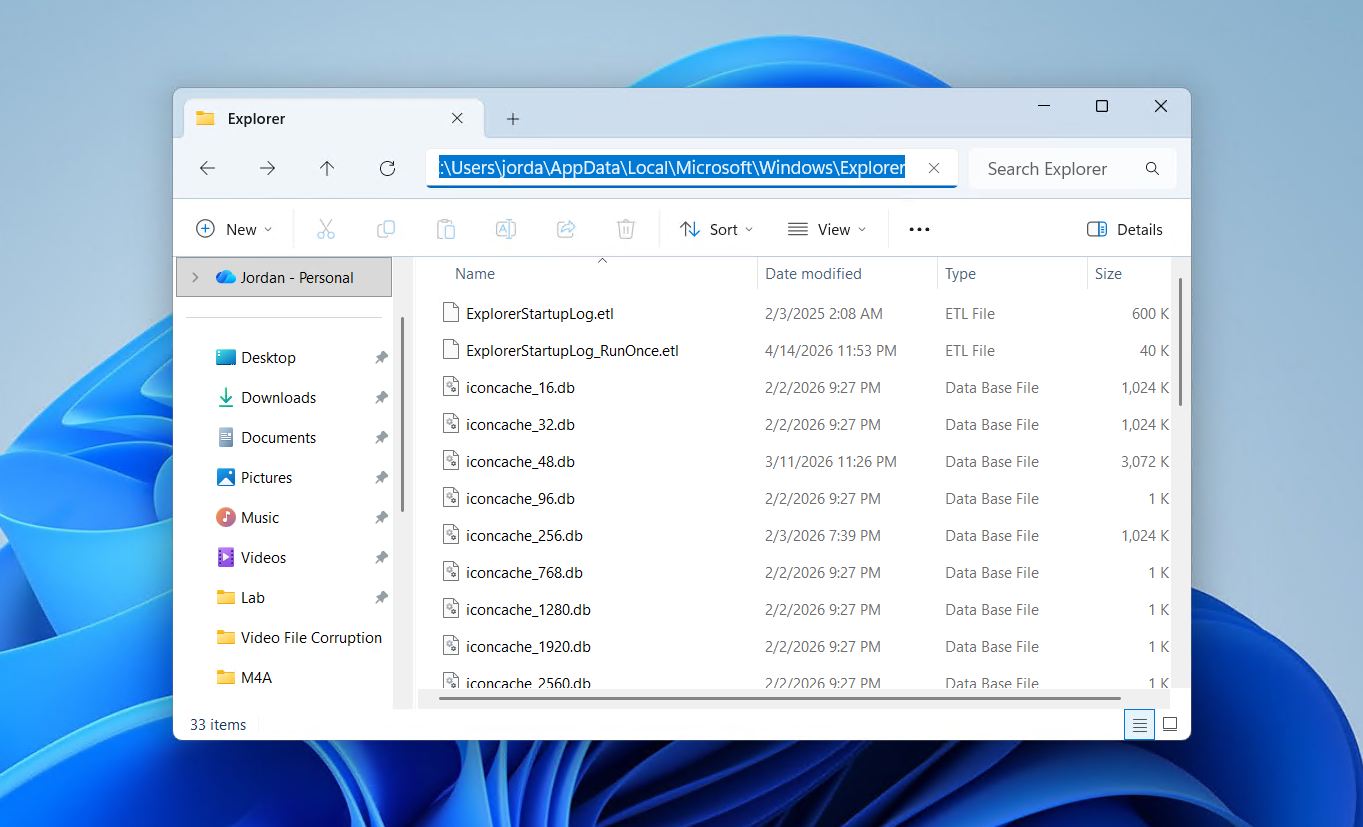Open the New dropdown menu

(x=234, y=229)
